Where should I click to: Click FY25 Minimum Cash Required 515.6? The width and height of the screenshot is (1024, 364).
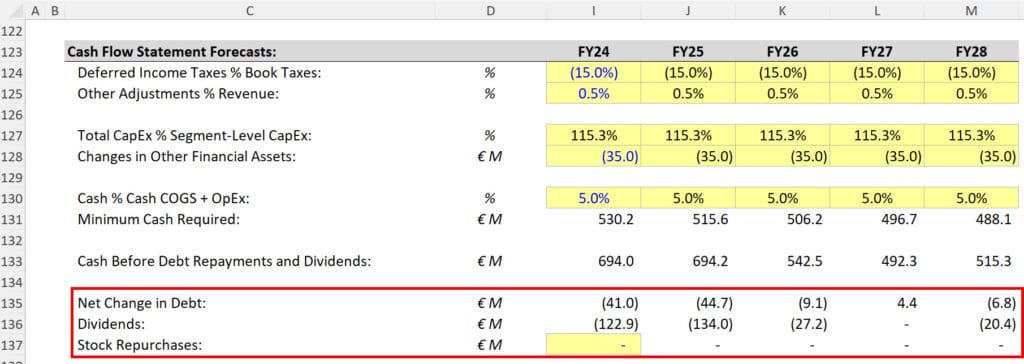pos(711,220)
